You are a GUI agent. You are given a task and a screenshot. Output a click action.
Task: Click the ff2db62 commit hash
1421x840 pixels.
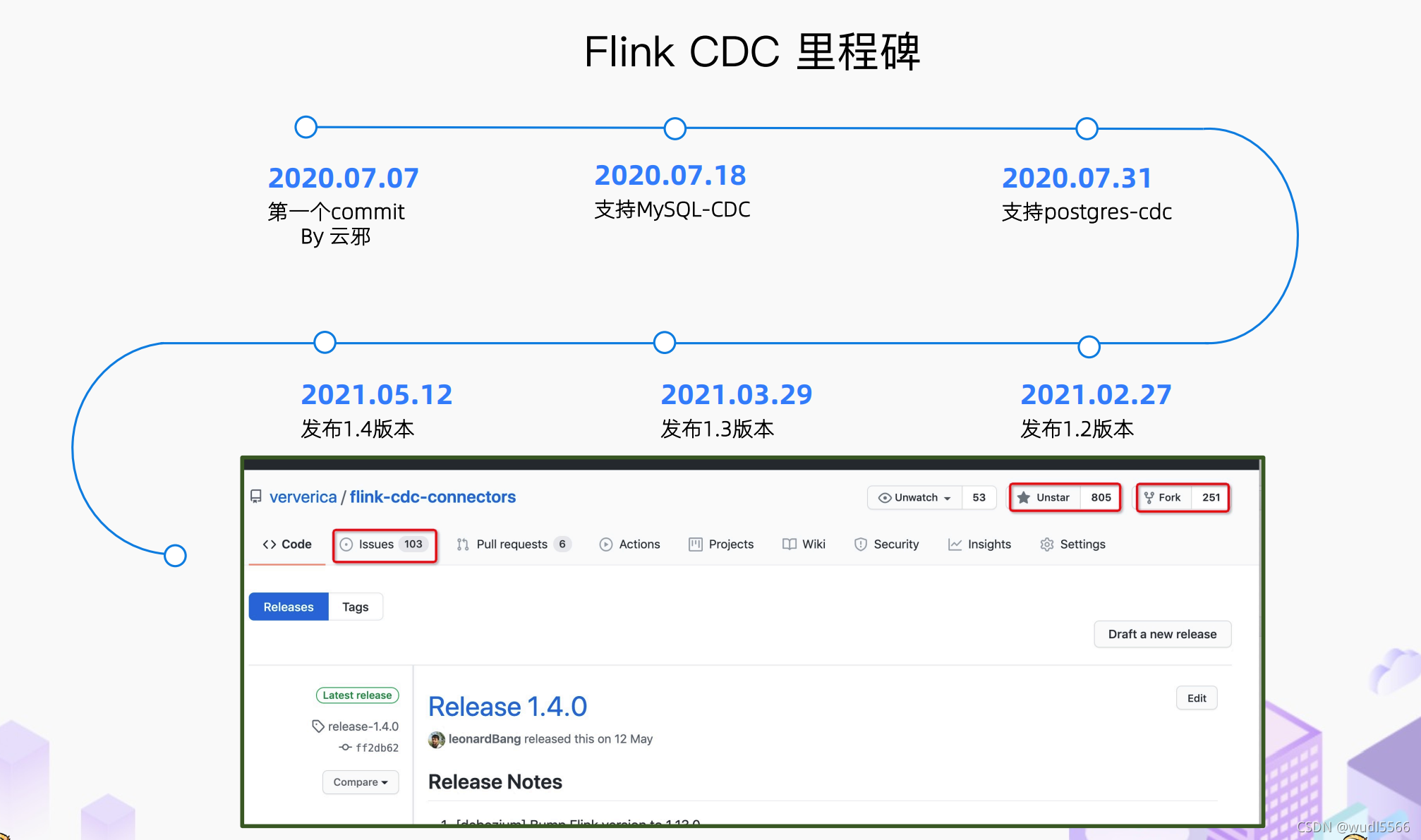click(x=377, y=748)
